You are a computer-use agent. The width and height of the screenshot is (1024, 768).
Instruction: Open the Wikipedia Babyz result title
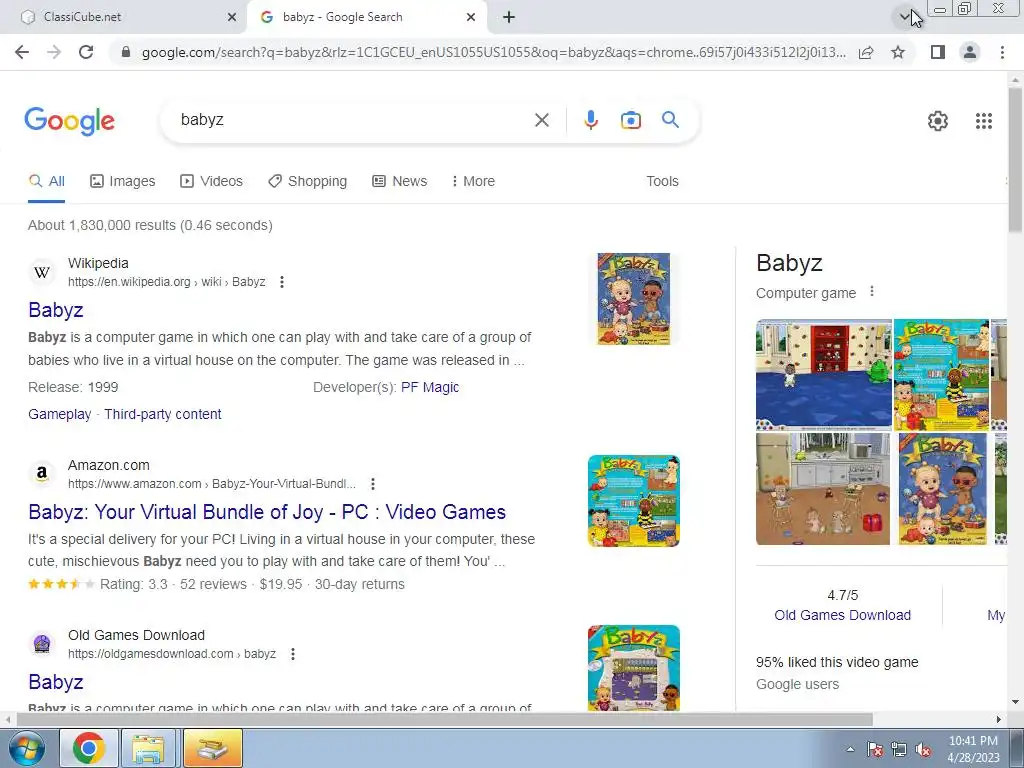56,310
